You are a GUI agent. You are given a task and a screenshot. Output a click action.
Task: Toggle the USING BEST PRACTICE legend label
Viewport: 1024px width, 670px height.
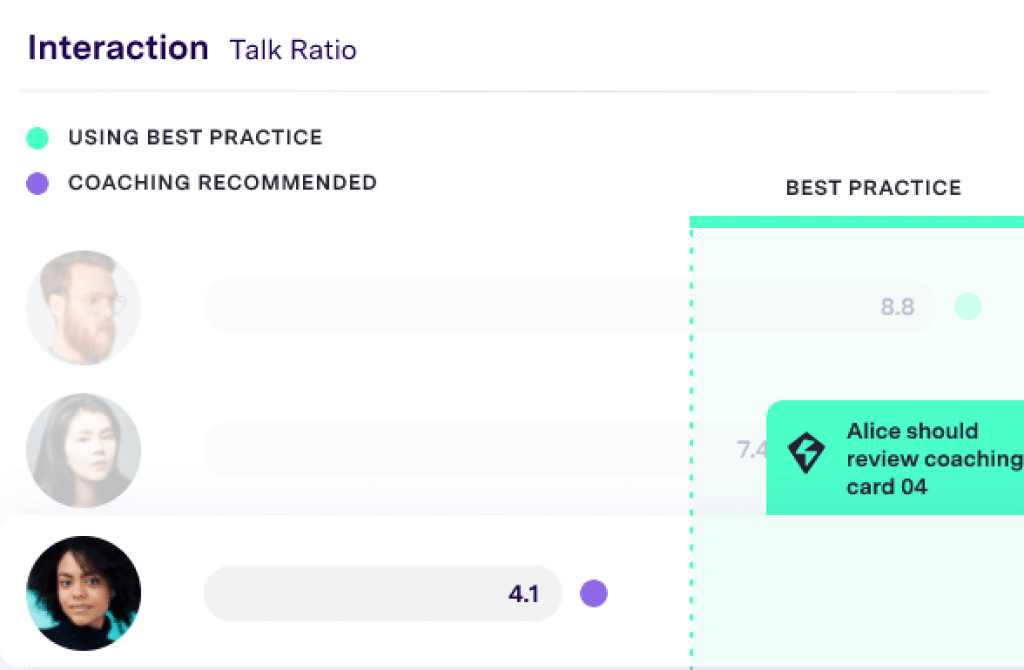(x=195, y=138)
